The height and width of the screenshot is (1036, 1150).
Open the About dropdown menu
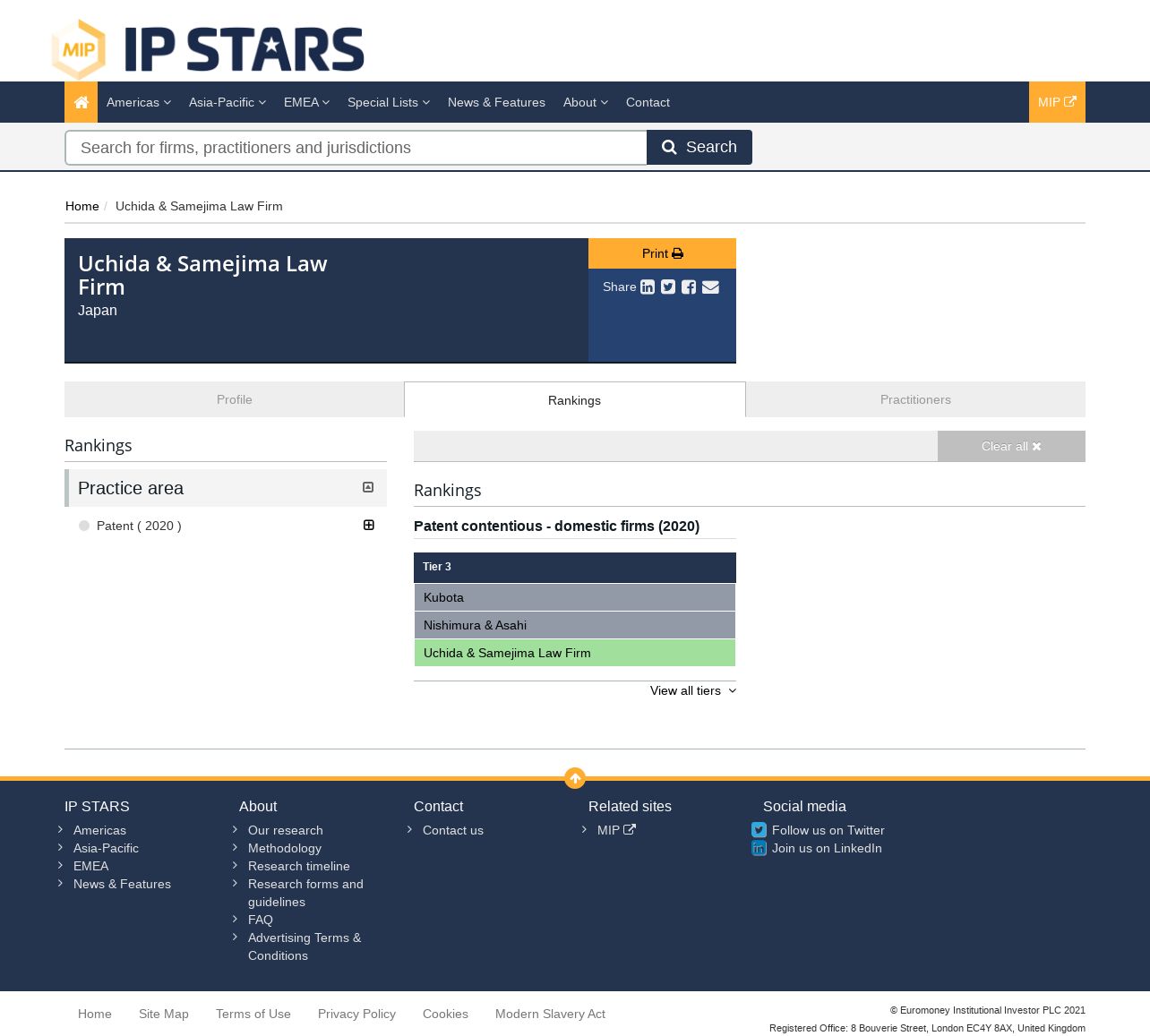pyautogui.click(x=586, y=102)
